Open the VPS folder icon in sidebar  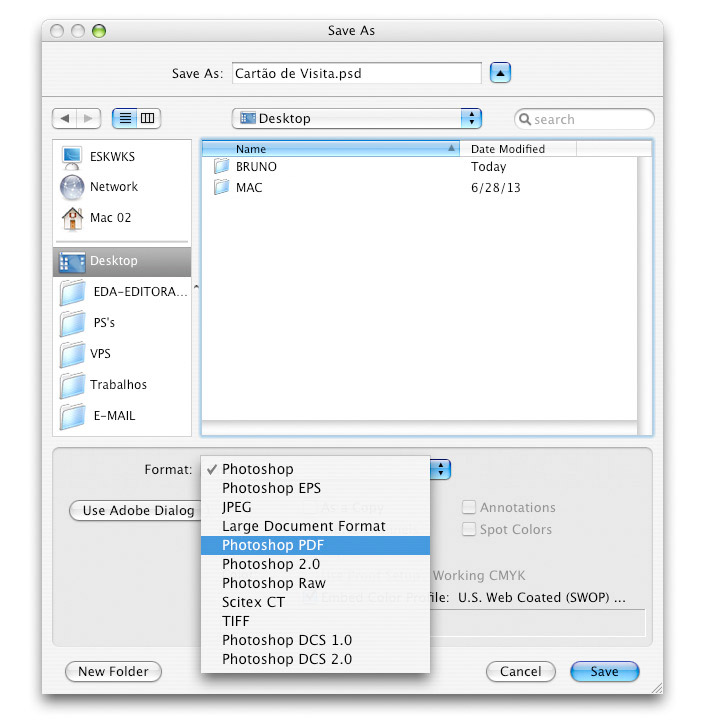coord(72,354)
